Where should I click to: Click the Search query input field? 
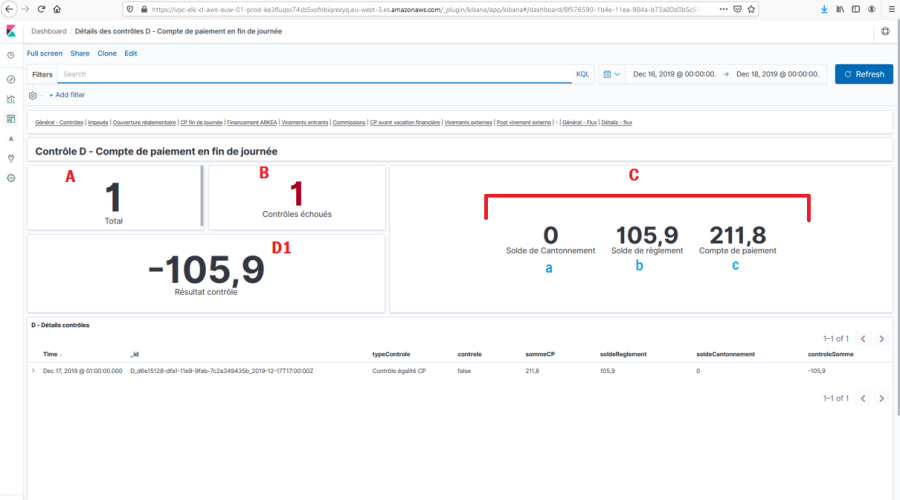tap(310, 74)
